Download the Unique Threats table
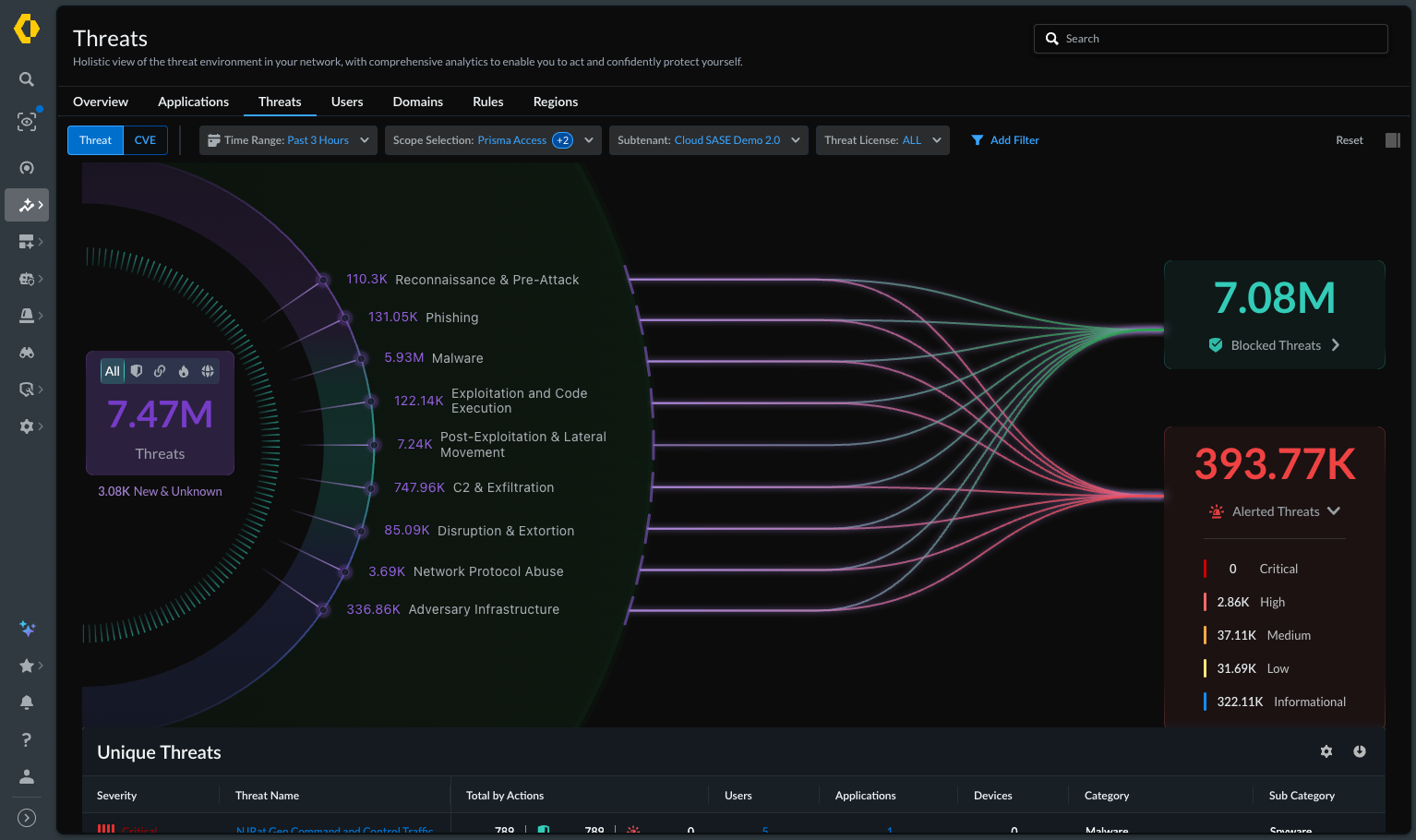This screenshot has height=840, width=1416. (x=1360, y=751)
